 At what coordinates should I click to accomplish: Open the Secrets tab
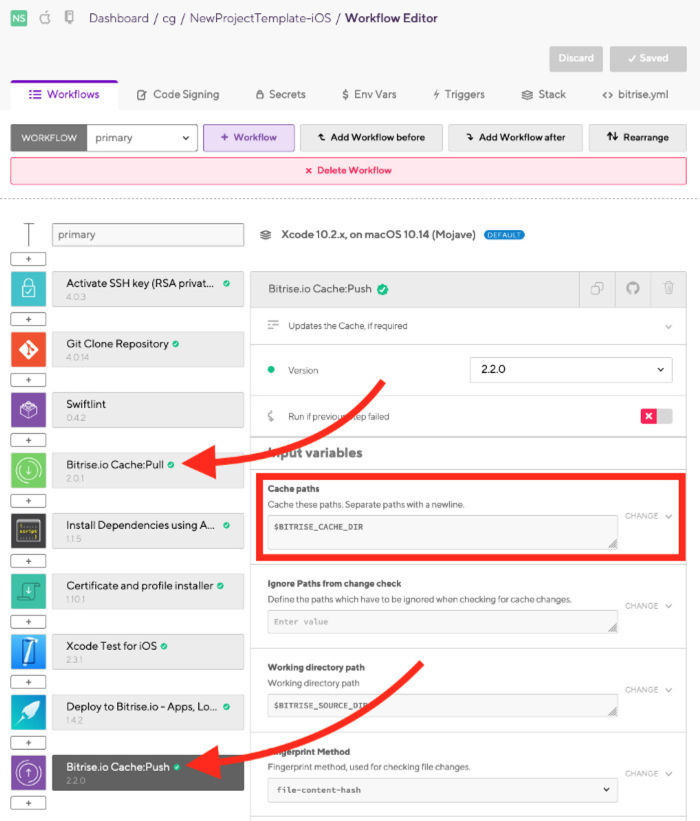pos(281,95)
